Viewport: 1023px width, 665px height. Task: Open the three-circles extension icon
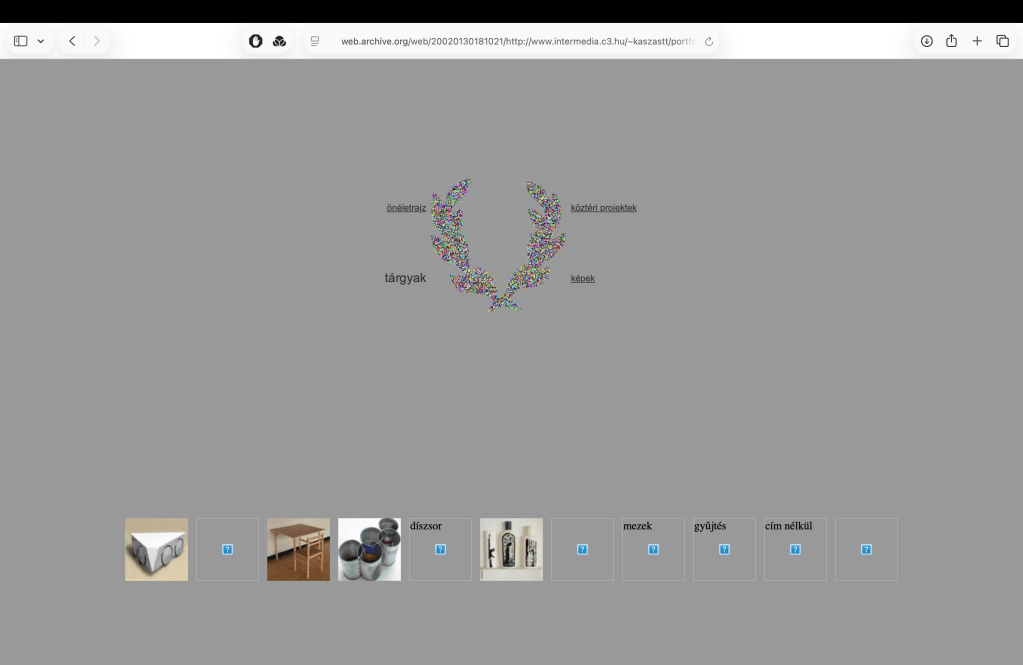279,41
